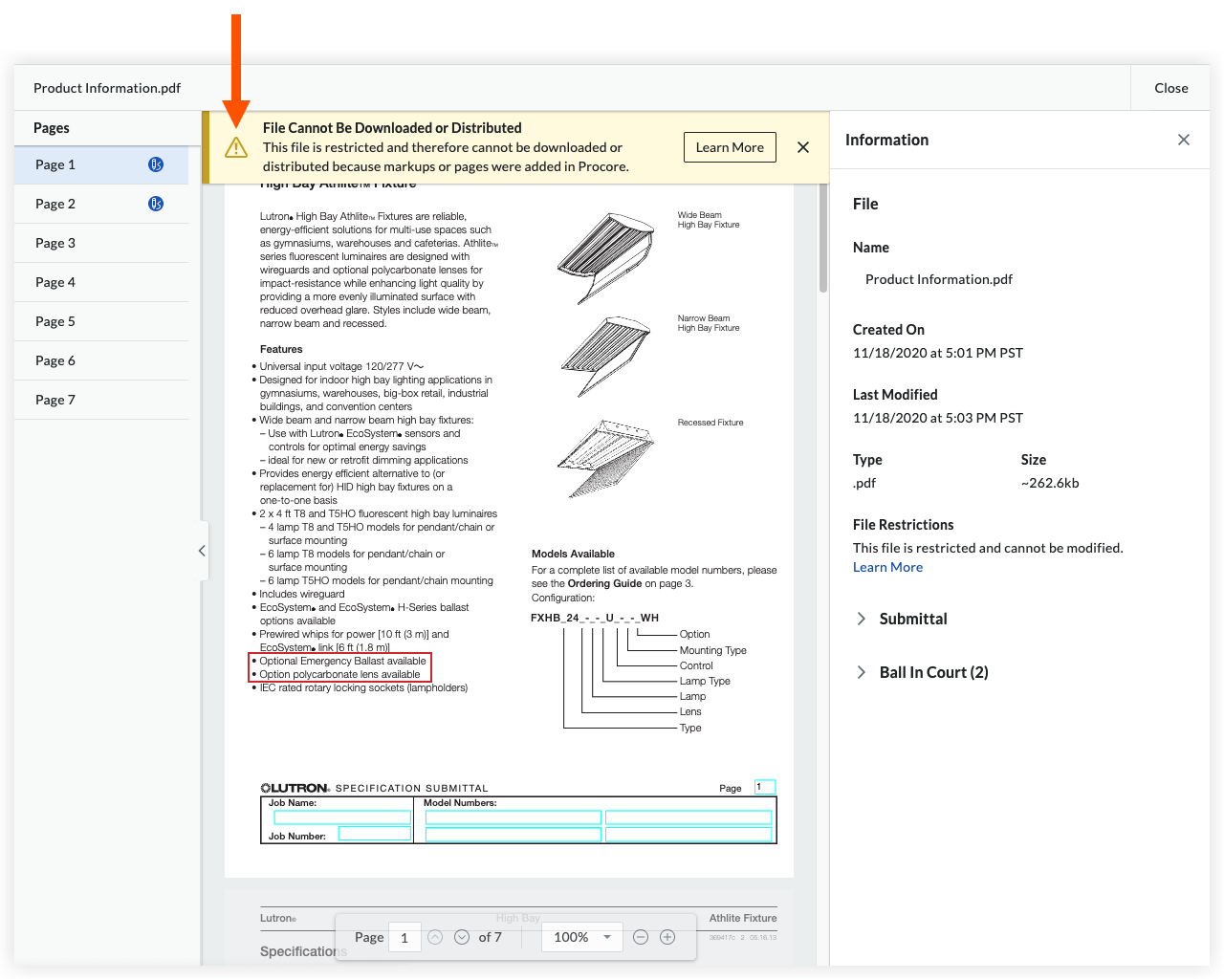This screenshot has height=980, width=1224.
Task: Click the 'Features' heading in PDF
Action: click(281, 349)
